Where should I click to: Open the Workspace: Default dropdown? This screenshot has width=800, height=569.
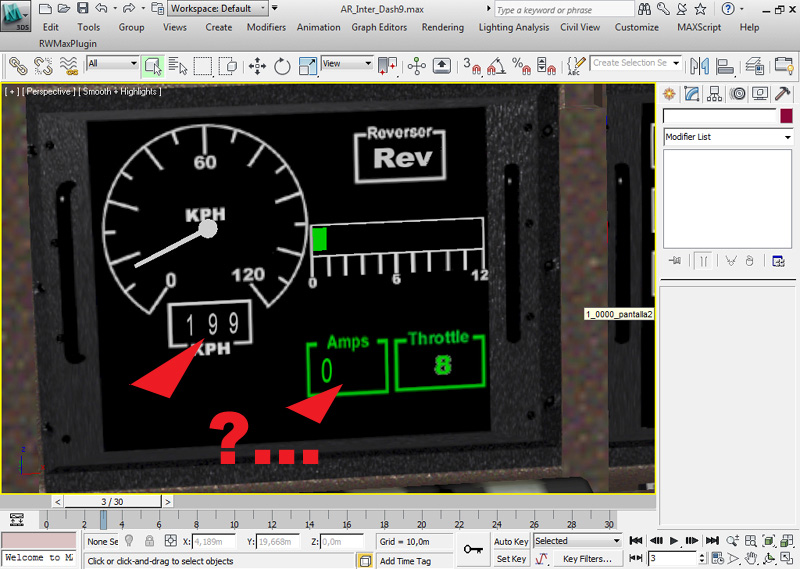(217, 8)
